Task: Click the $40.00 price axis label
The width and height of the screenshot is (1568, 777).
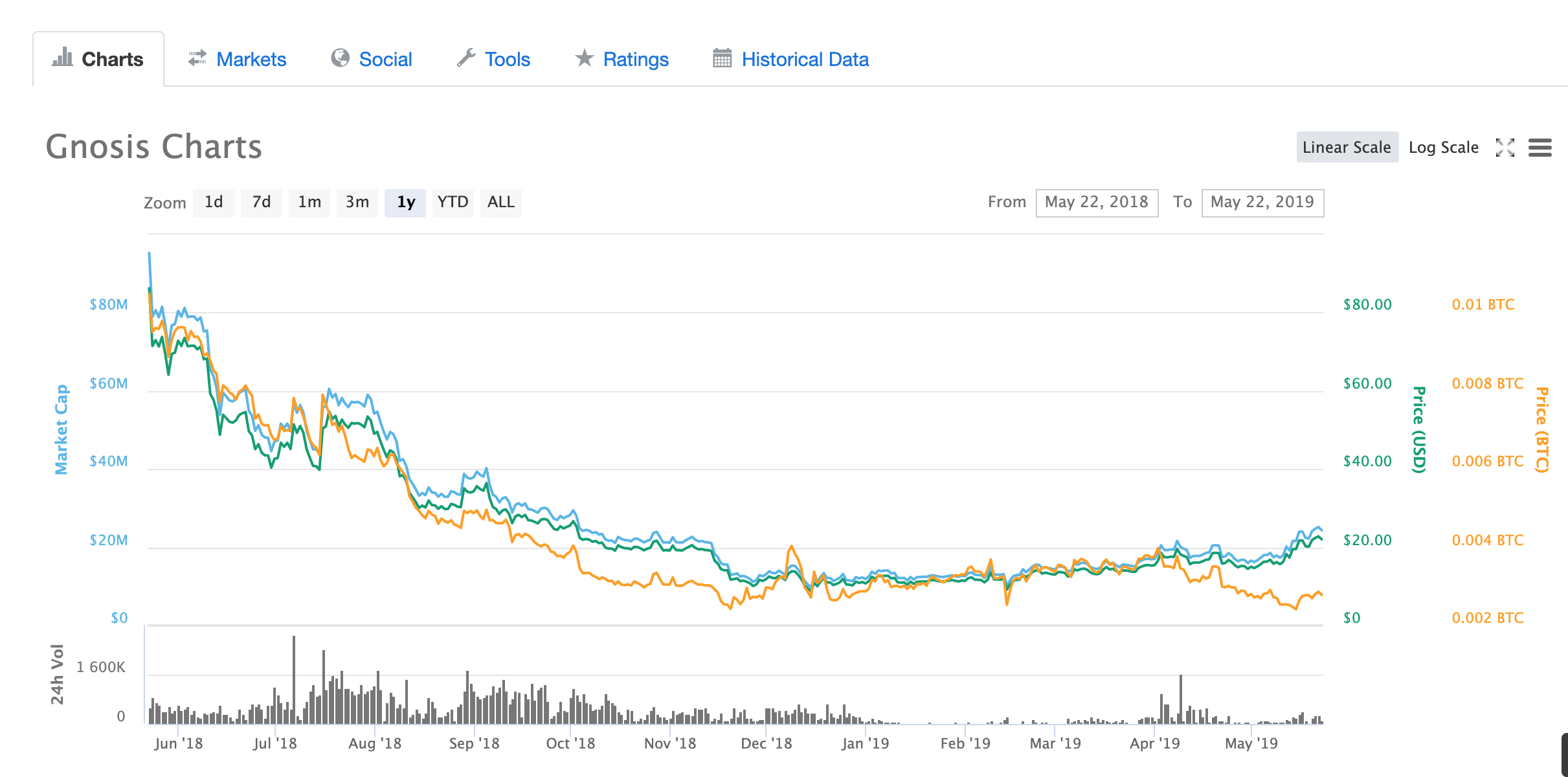Action: (x=1367, y=461)
